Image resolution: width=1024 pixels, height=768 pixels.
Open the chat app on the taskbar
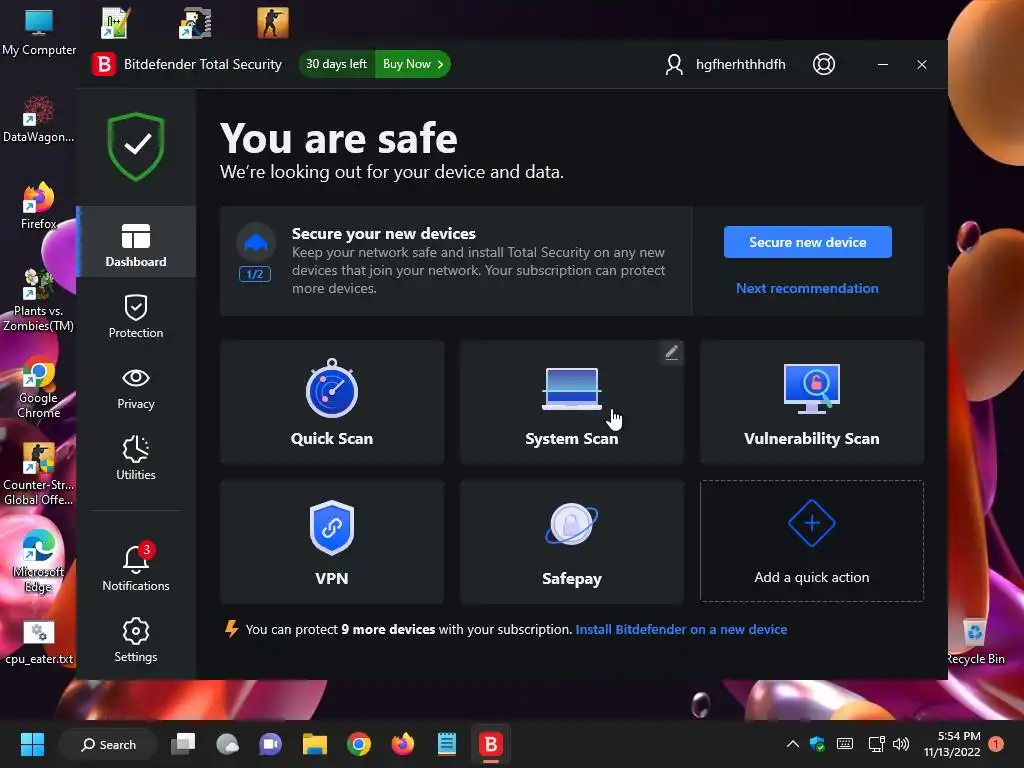click(270, 744)
